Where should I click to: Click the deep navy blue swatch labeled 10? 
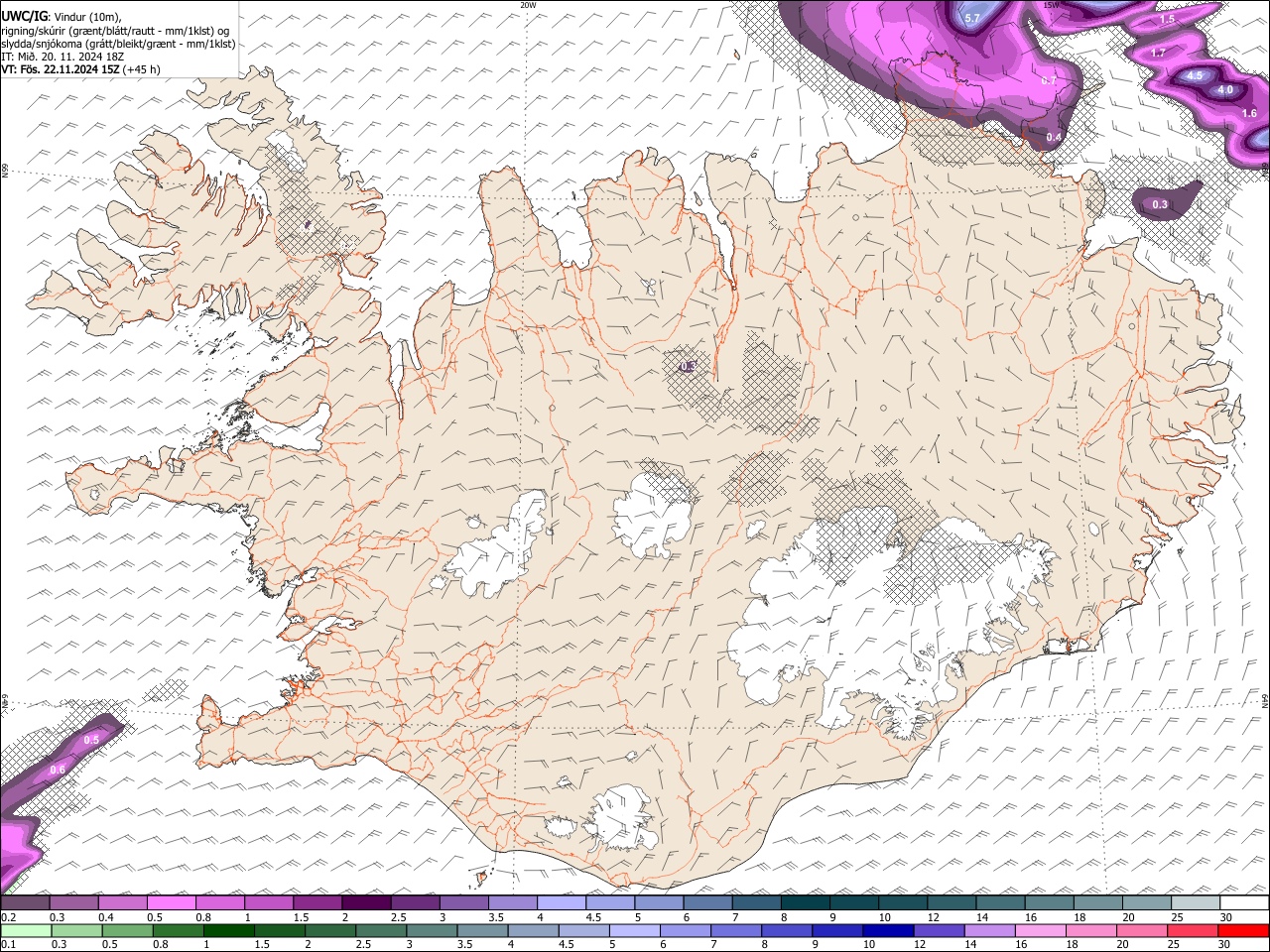click(887, 930)
